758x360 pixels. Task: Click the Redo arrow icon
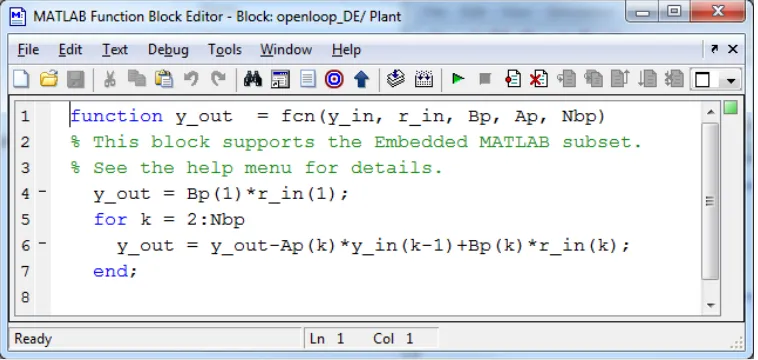point(219,79)
